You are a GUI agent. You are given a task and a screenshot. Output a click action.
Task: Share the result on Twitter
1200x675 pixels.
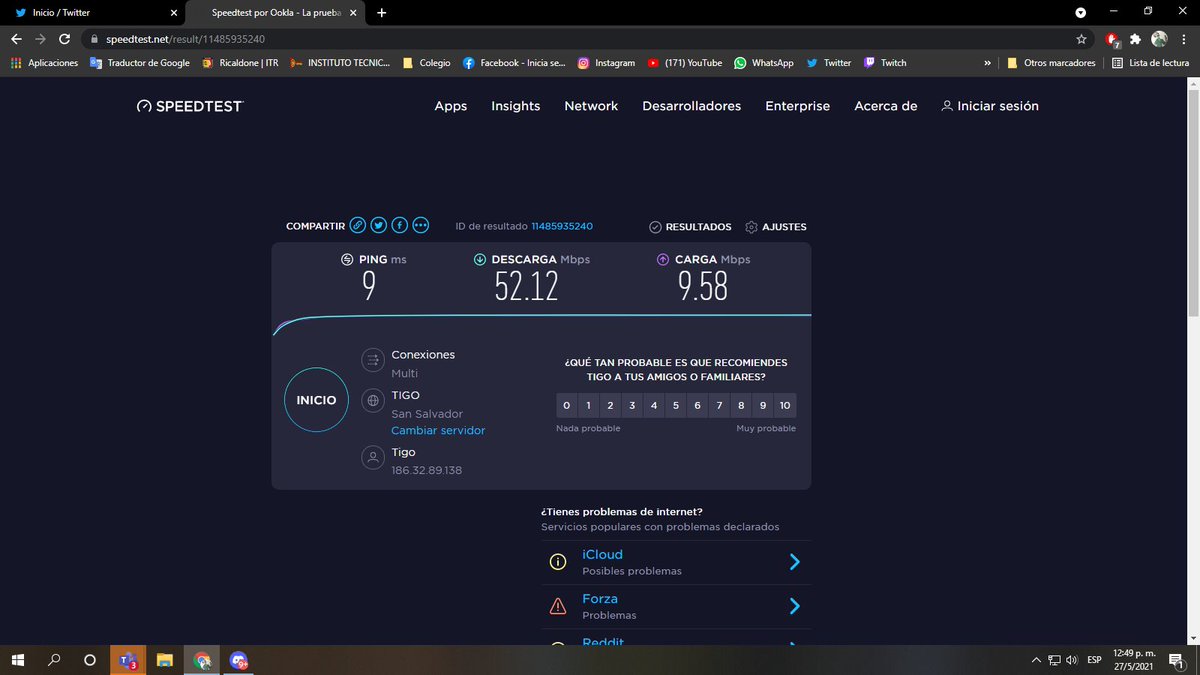pos(378,226)
